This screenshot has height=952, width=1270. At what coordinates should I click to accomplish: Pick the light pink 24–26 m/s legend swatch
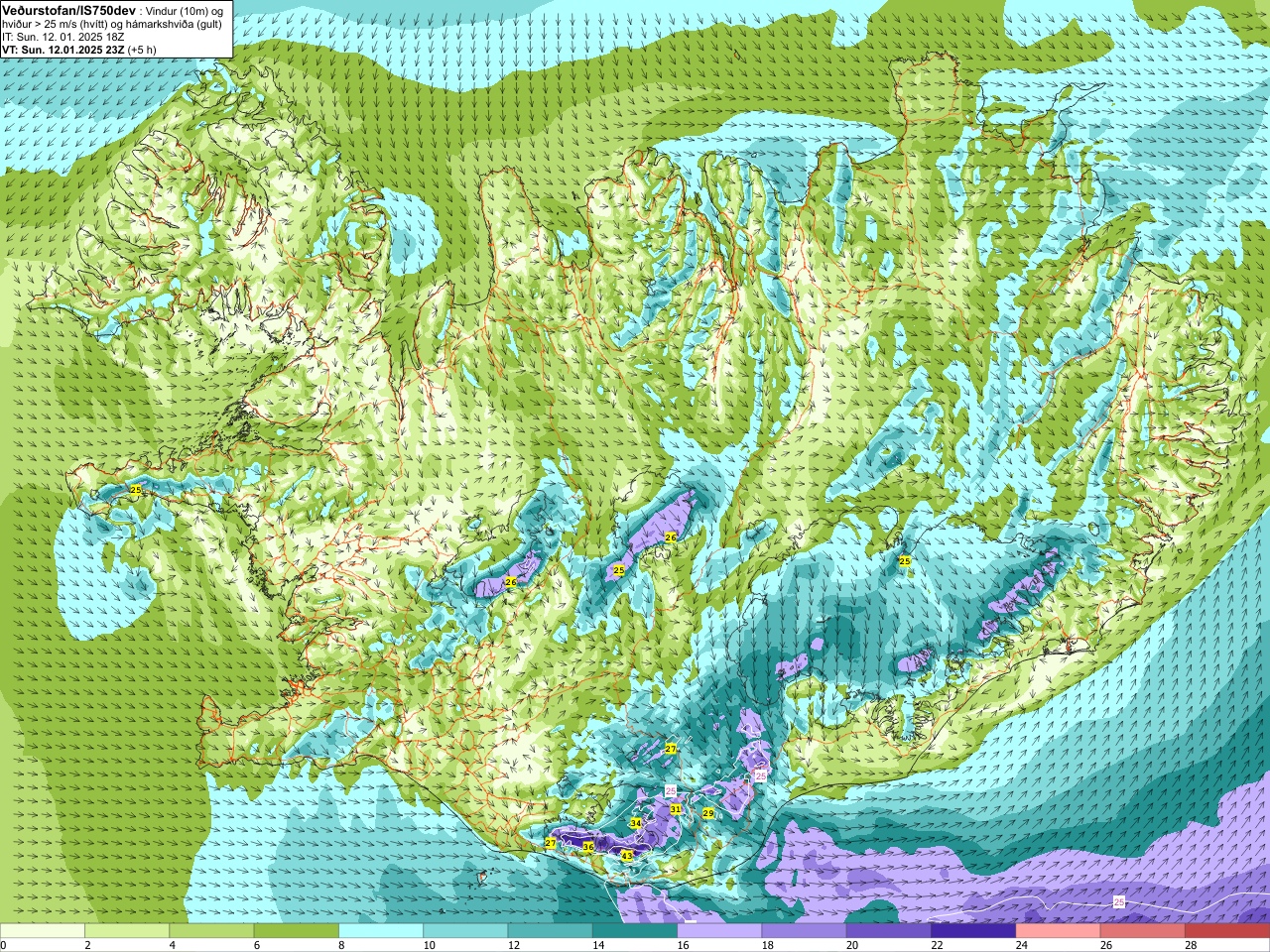[x=1059, y=931]
